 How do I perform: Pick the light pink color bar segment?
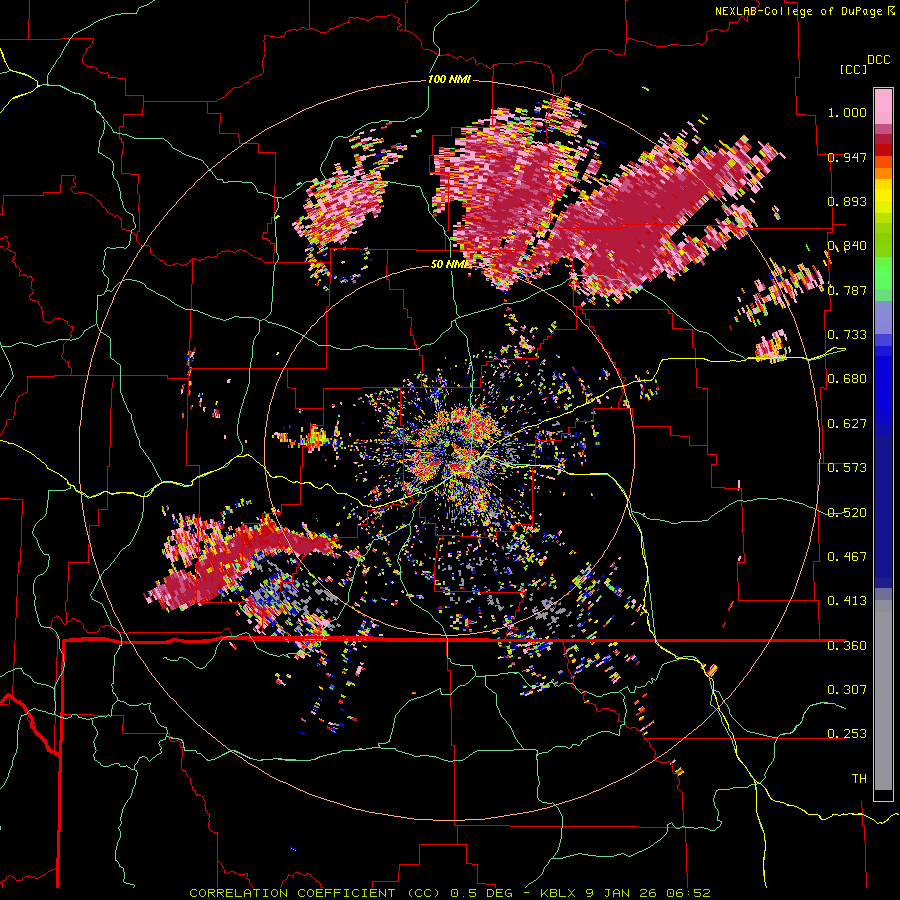[x=883, y=106]
